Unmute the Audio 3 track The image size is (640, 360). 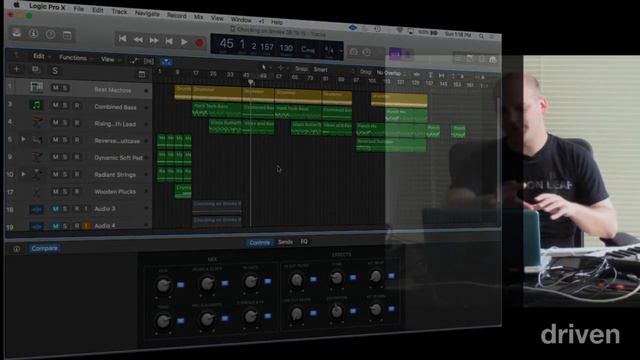coord(55,209)
